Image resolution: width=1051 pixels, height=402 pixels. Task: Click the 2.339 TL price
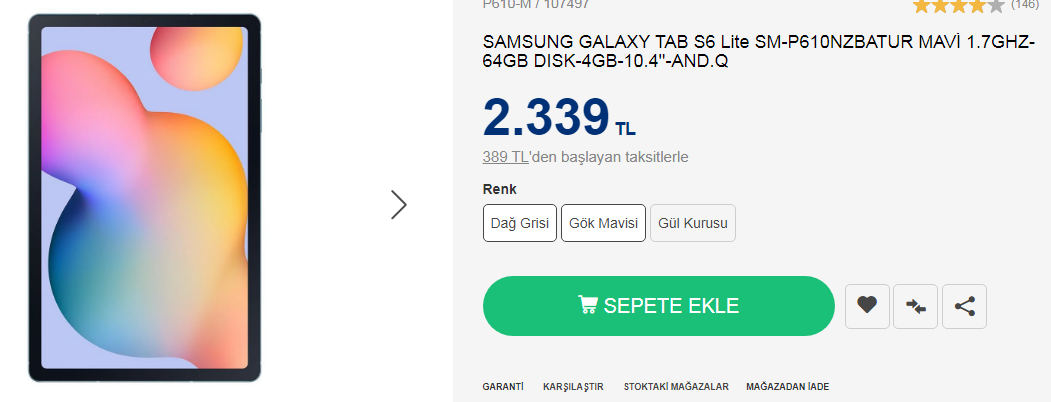click(559, 117)
